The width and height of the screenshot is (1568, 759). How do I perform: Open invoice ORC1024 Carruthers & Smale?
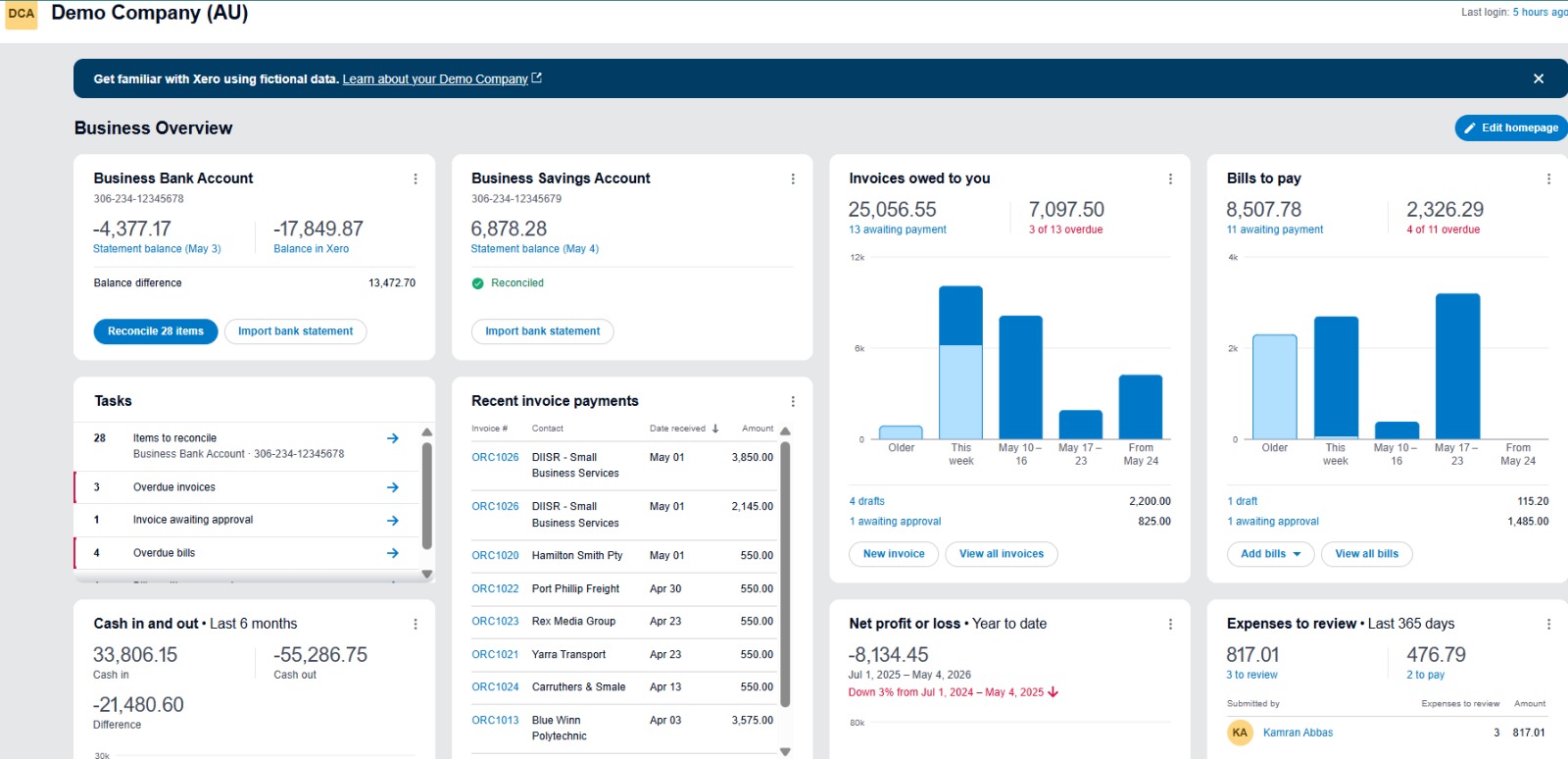(x=495, y=687)
